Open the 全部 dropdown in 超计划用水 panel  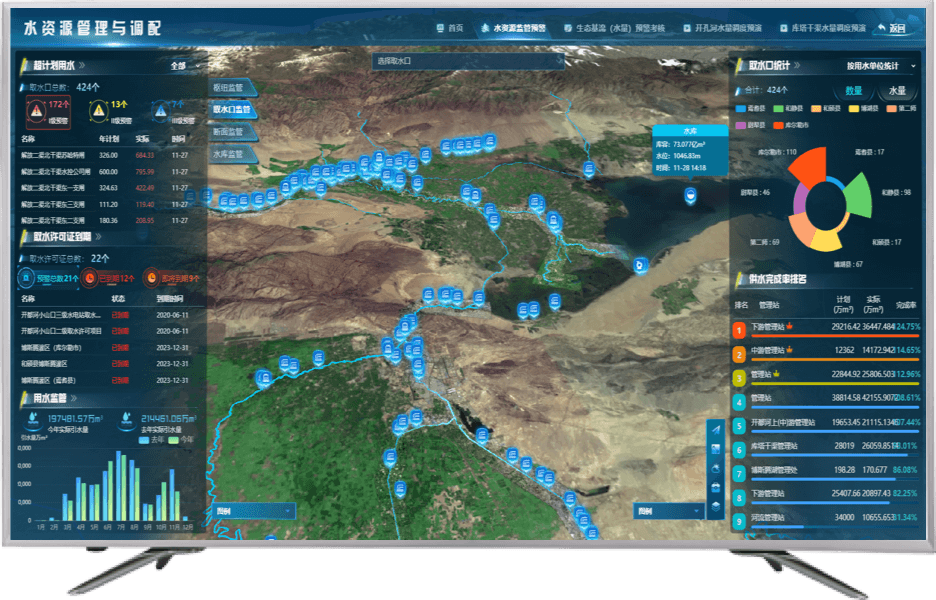pos(184,66)
